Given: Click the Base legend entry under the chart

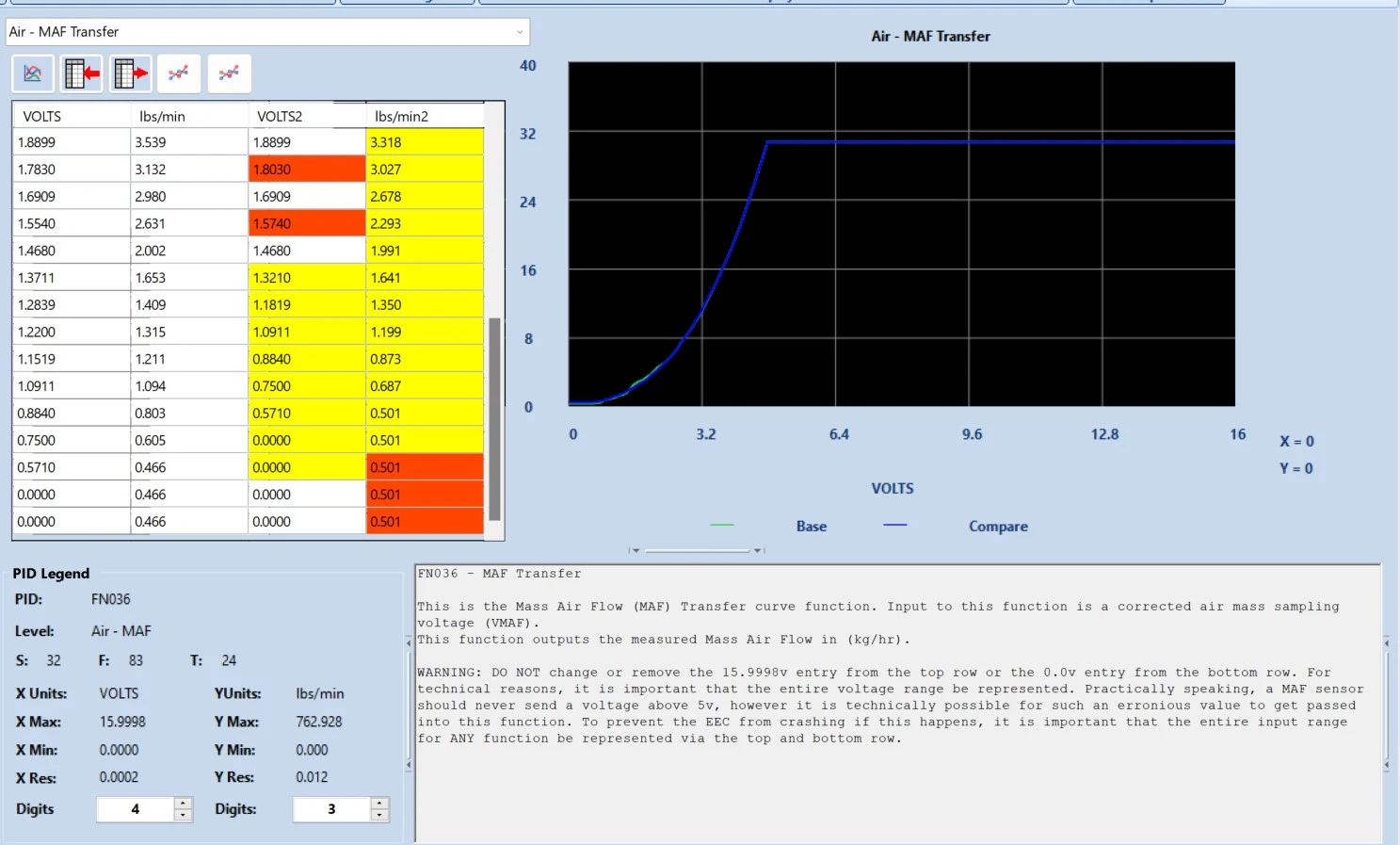Looking at the screenshot, I should tap(812, 527).
